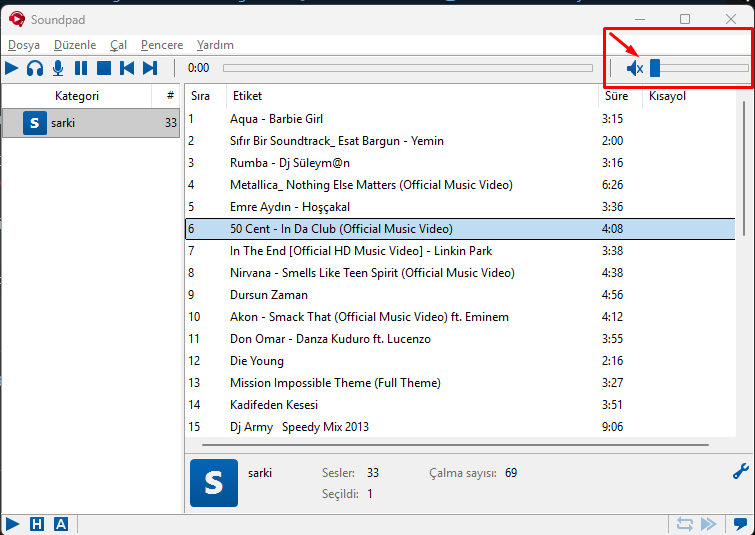The image size is (755, 535).
Task: Click the 6:26 duration cell
Action: click(612, 185)
